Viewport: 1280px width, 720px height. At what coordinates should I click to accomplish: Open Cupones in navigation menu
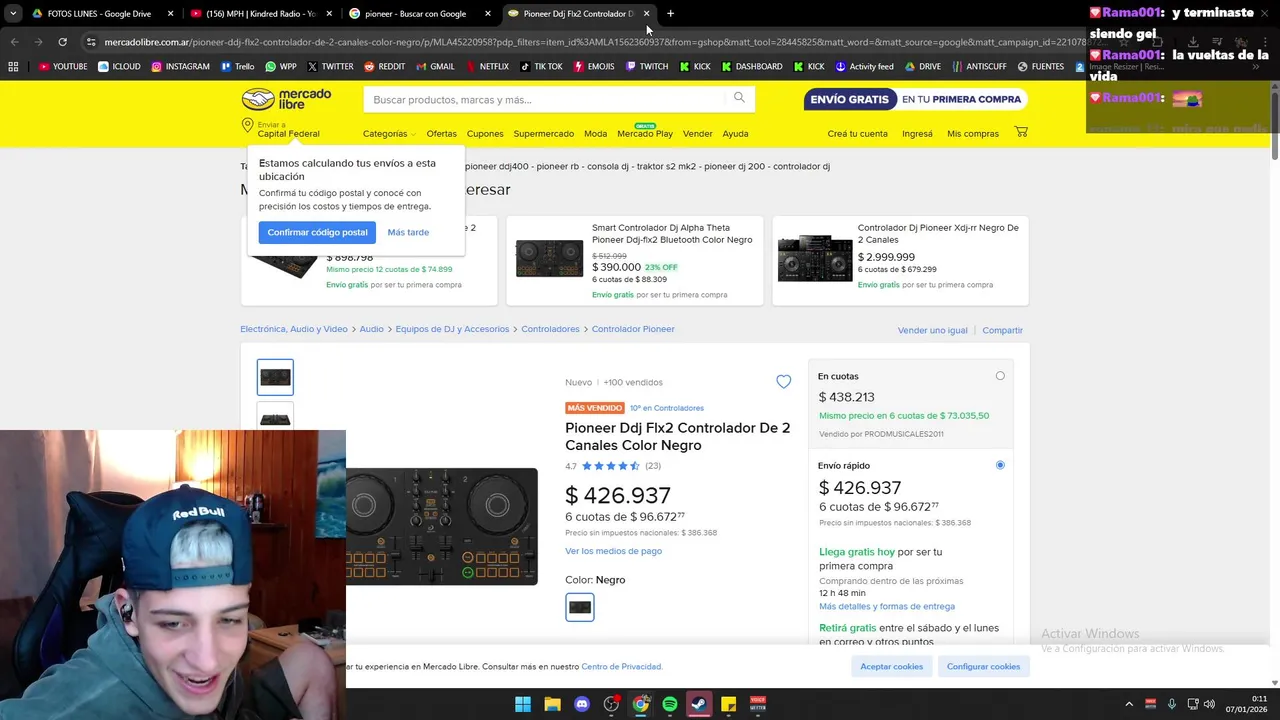tap(485, 134)
